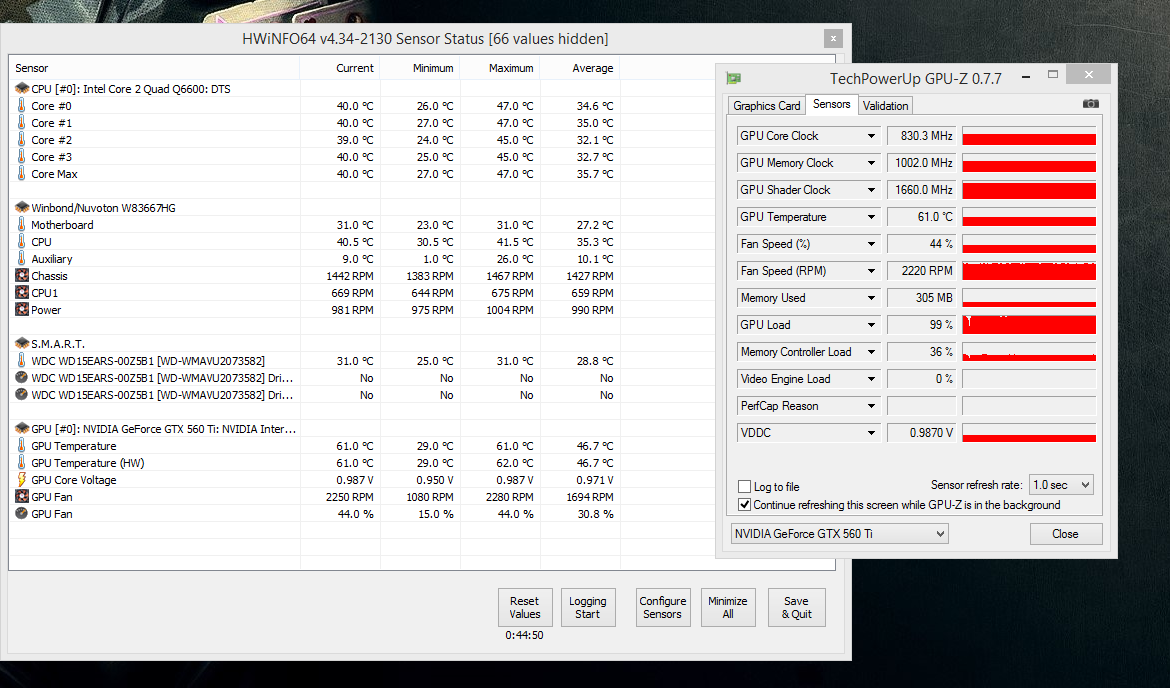Switch to Graphics Card tab
Screen dimensions: 1170x688
[766, 106]
